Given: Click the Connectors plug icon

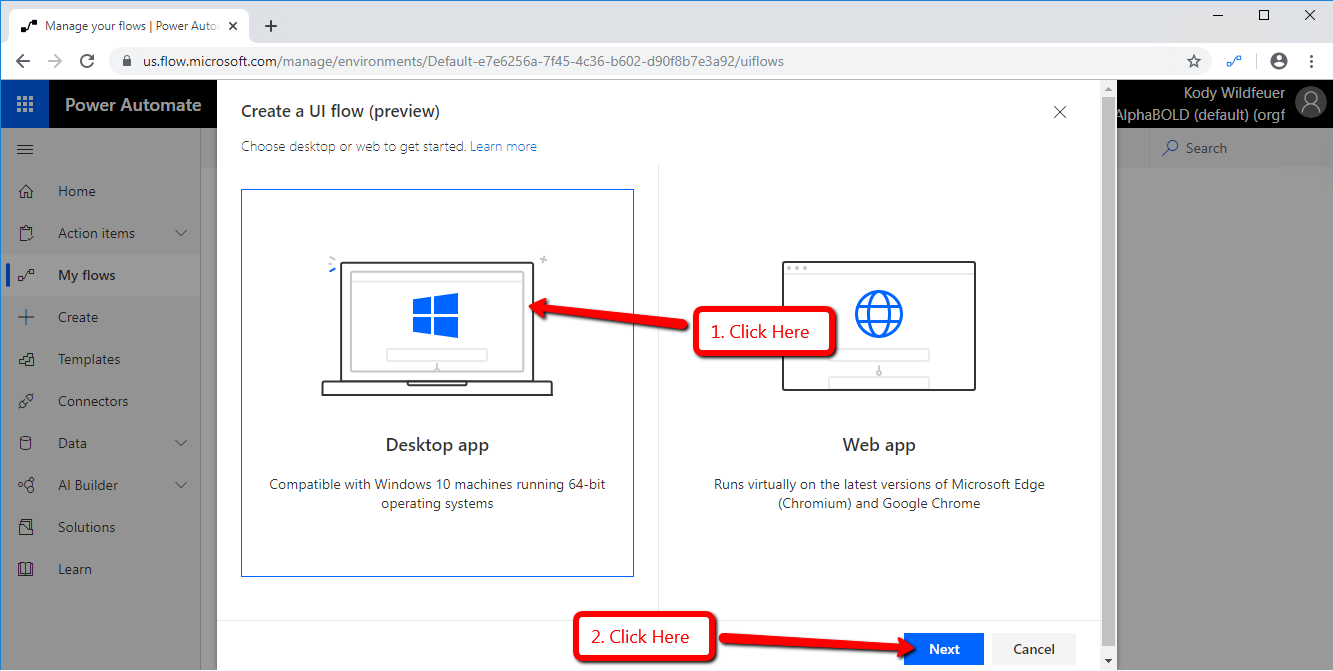Looking at the screenshot, I should tap(26, 401).
